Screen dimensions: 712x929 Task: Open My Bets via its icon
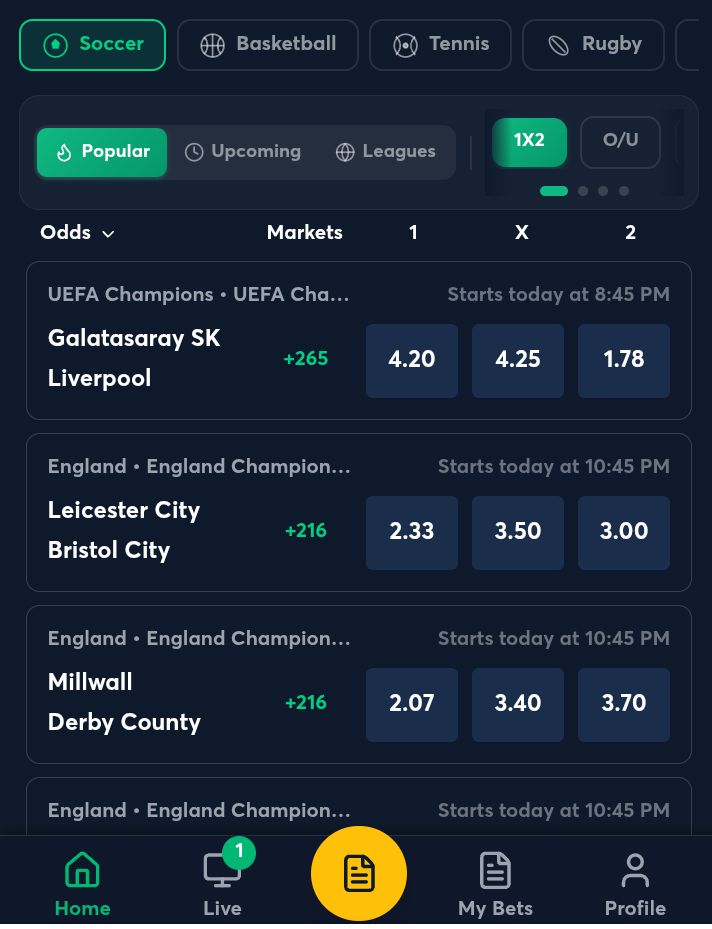[x=495, y=870]
